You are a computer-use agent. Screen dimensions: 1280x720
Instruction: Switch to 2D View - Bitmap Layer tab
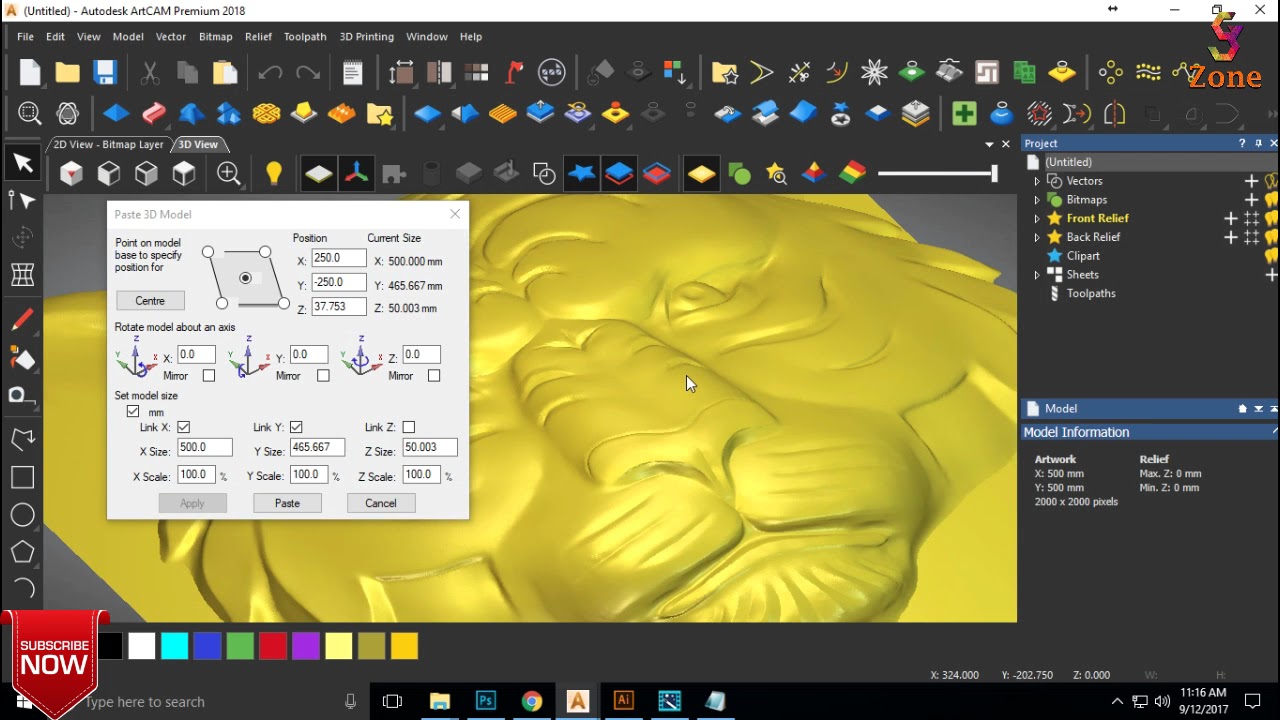tap(108, 145)
